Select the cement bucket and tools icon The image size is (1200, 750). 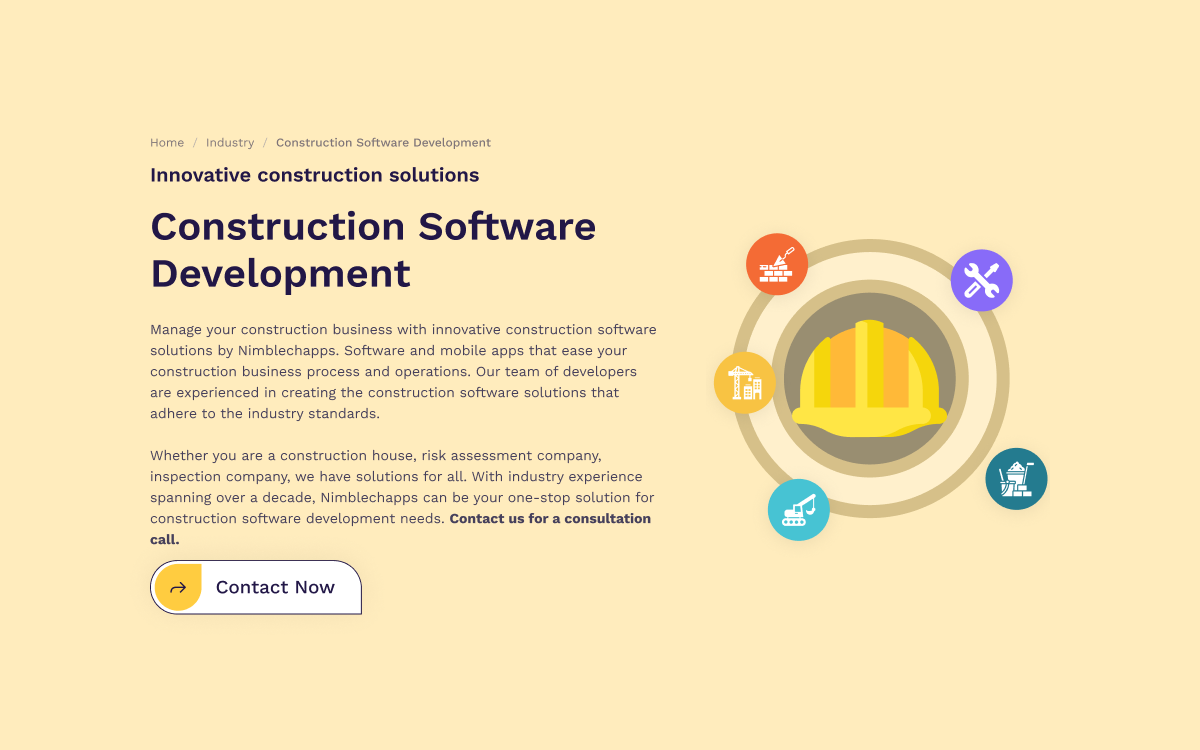click(x=1016, y=478)
